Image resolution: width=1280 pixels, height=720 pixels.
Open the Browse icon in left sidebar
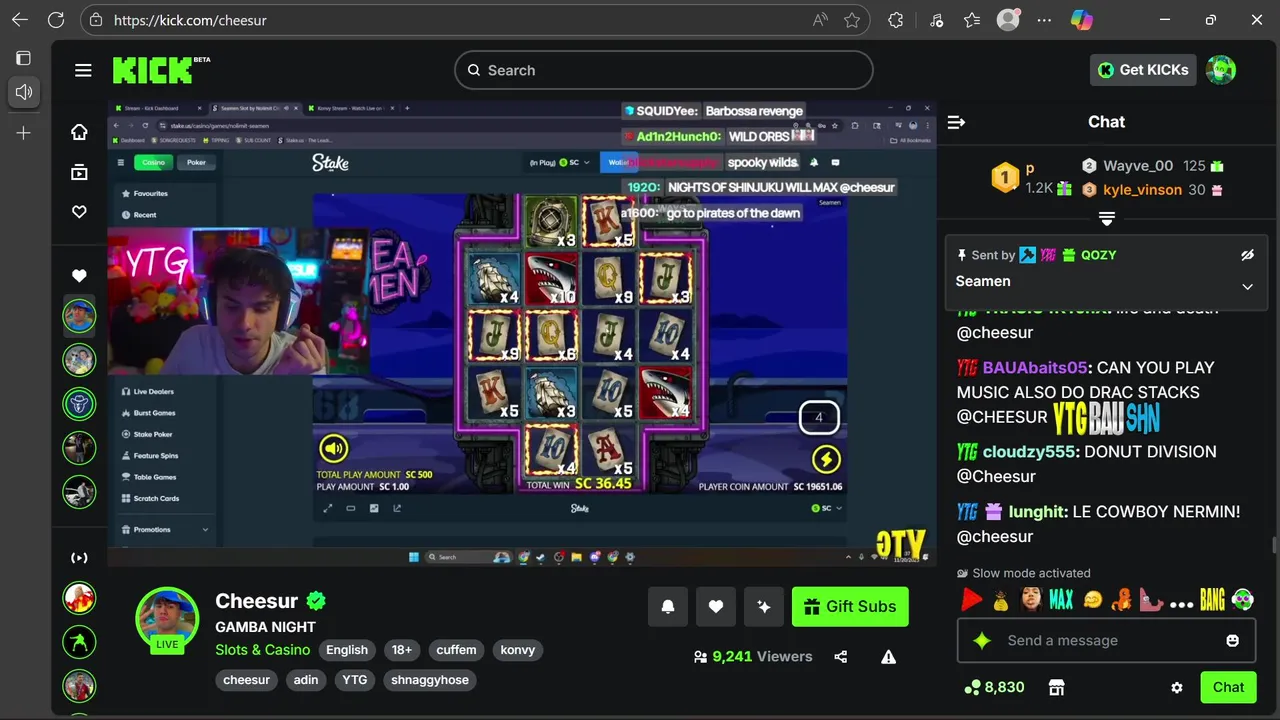[79, 172]
